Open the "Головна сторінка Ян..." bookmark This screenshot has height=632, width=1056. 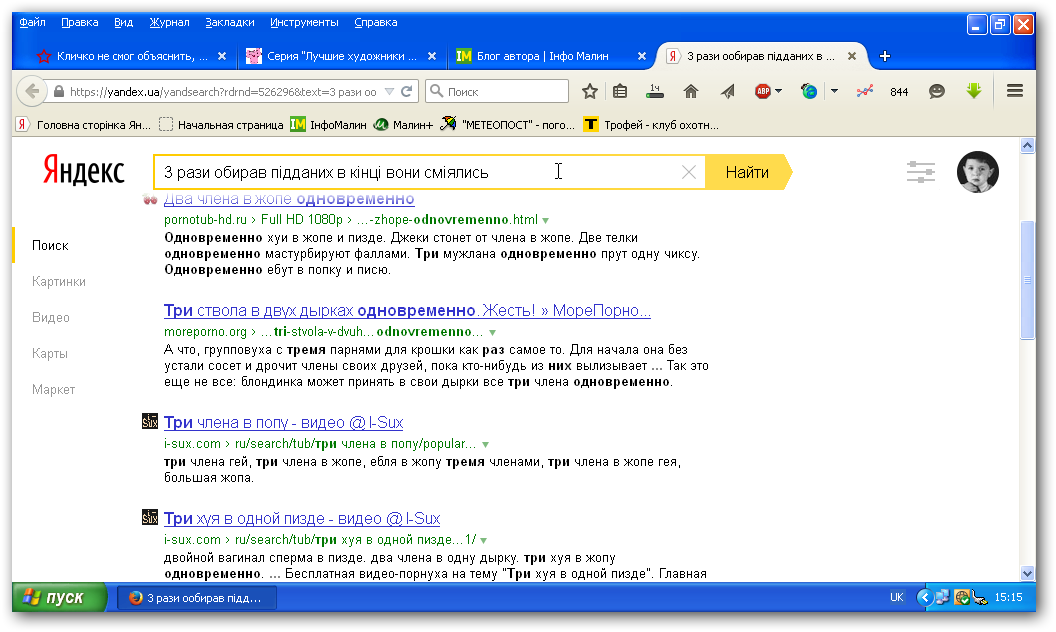click(84, 125)
